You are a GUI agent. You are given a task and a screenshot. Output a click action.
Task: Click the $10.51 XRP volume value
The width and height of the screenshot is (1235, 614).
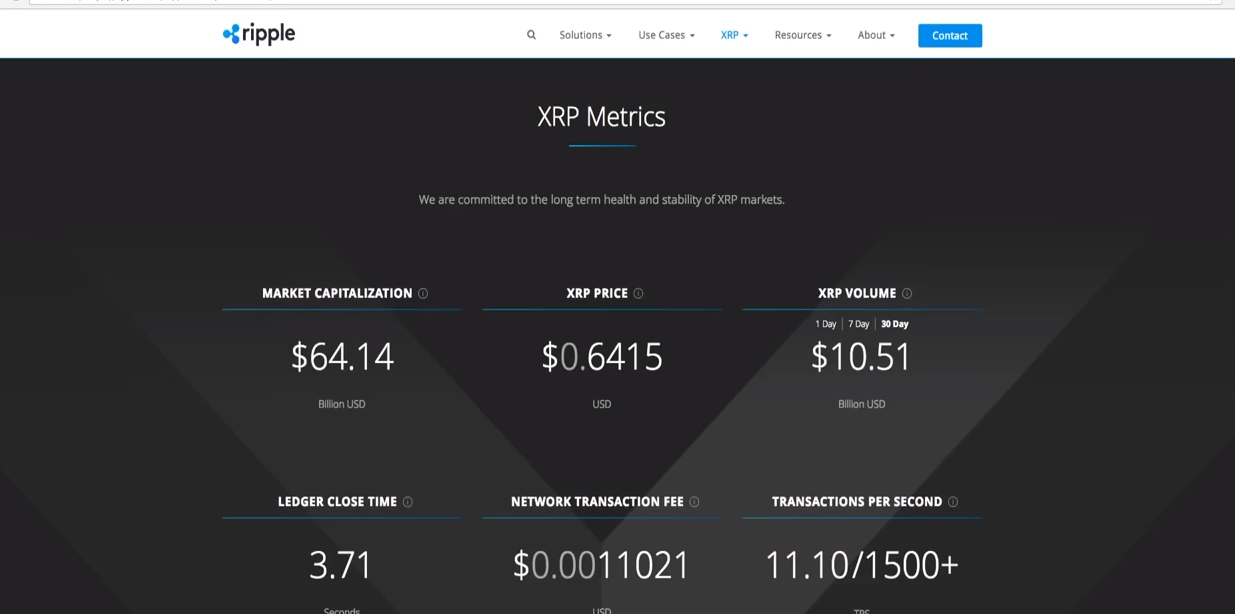[862, 357]
